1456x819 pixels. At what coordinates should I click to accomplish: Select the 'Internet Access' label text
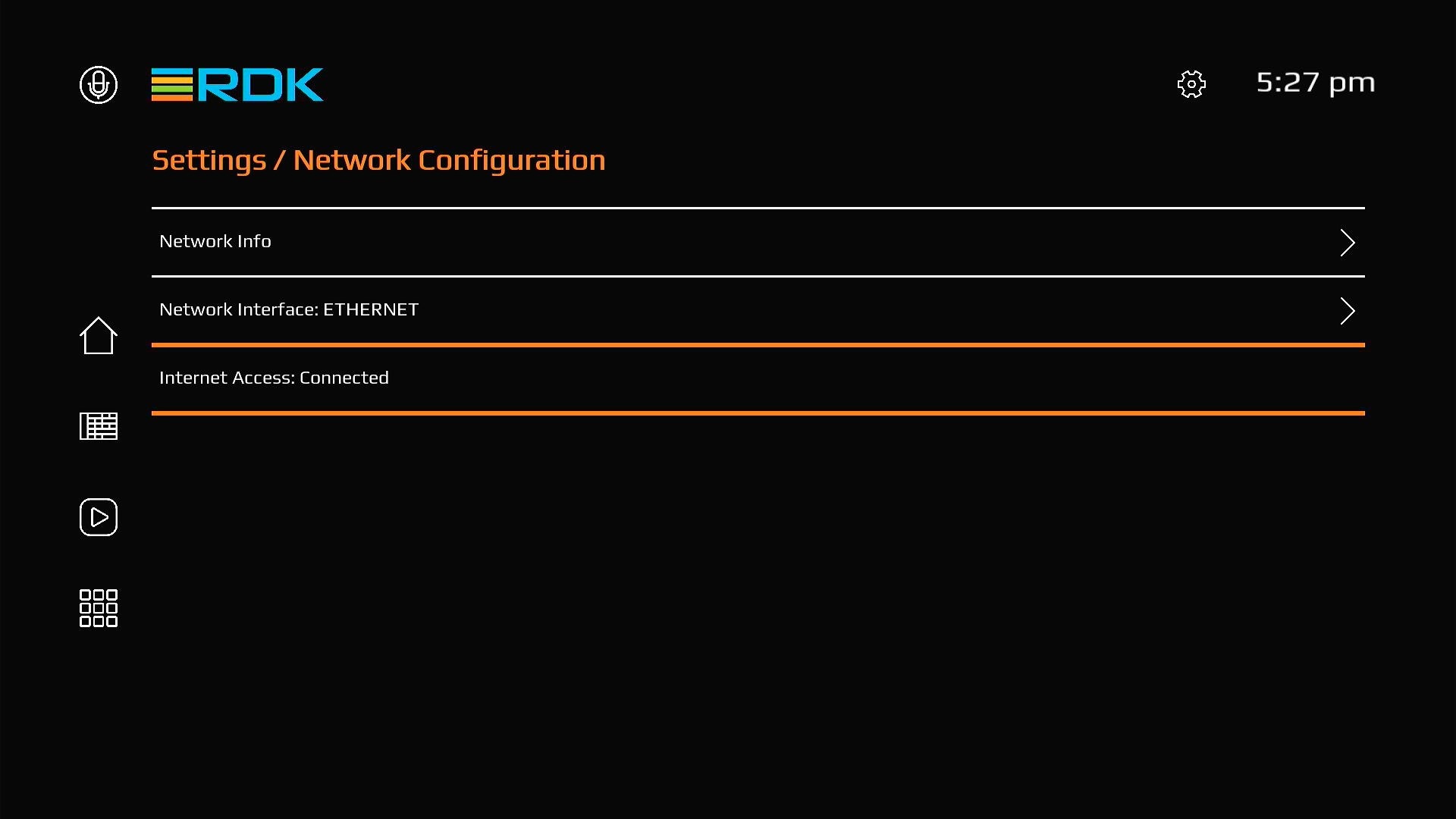227,378
